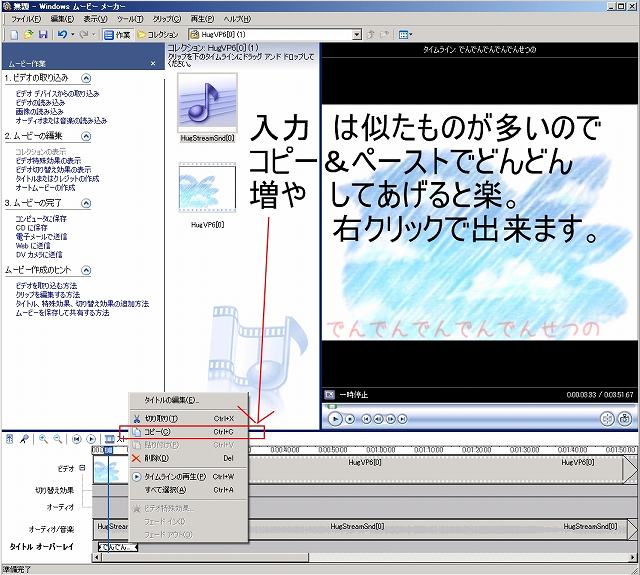Choose すべて選択(A) in context menu
The image size is (640, 575).
pyautogui.click(x=189, y=490)
